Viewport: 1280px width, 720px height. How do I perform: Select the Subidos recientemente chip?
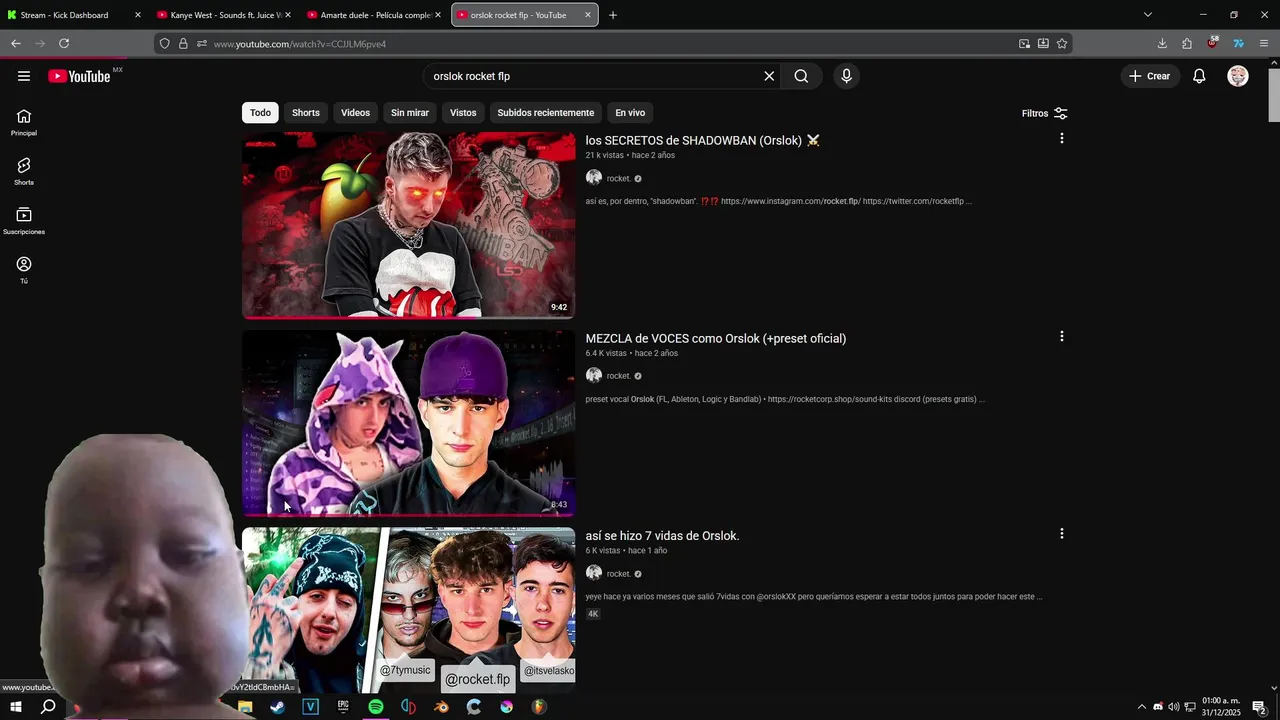546,113
